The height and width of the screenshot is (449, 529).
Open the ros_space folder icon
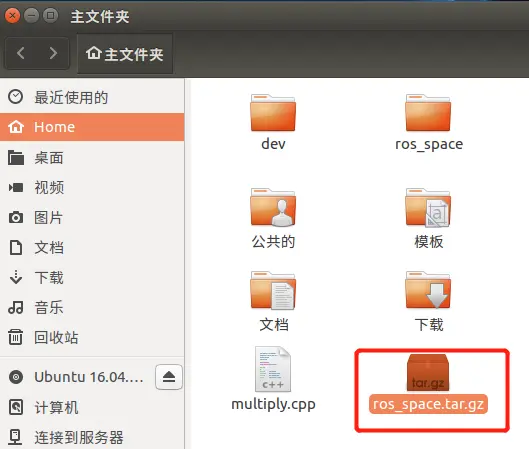tap(428, 113)
